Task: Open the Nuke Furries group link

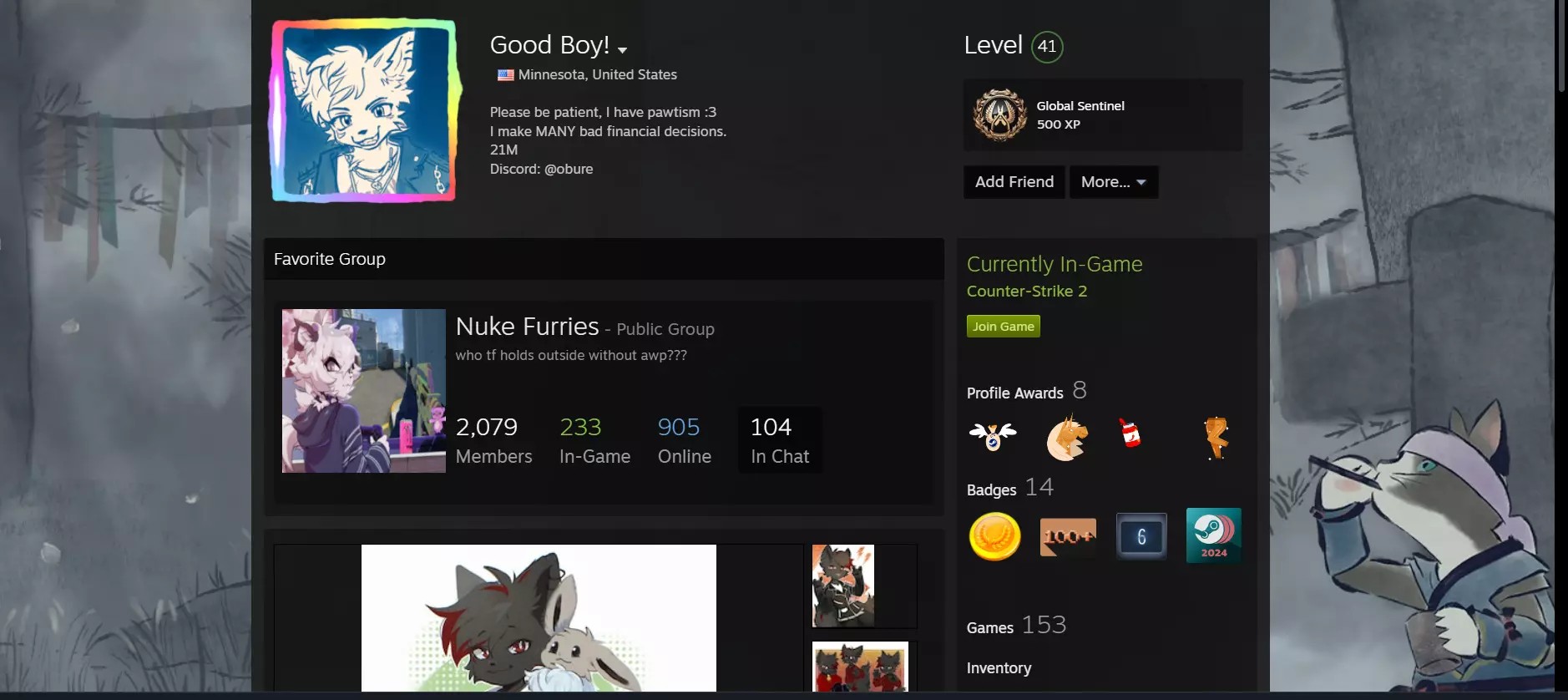Action: 527,327
